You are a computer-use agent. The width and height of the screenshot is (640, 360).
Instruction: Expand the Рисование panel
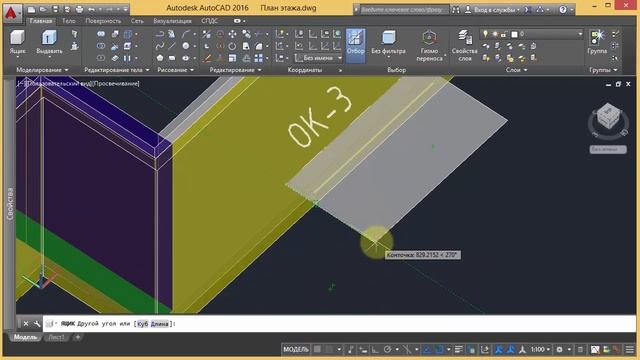click(176, 70)
